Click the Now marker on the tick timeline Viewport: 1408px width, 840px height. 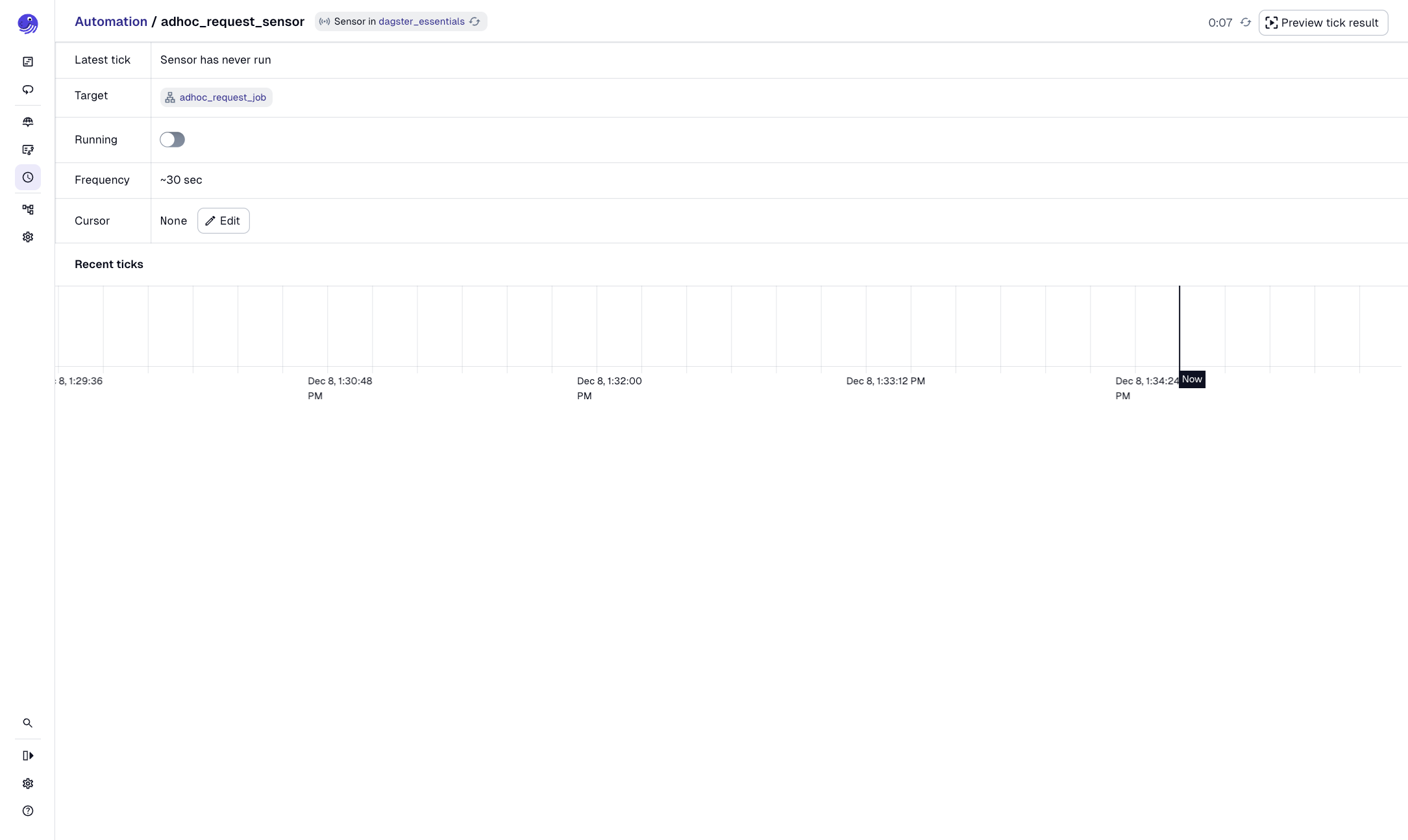[1192, 379]
